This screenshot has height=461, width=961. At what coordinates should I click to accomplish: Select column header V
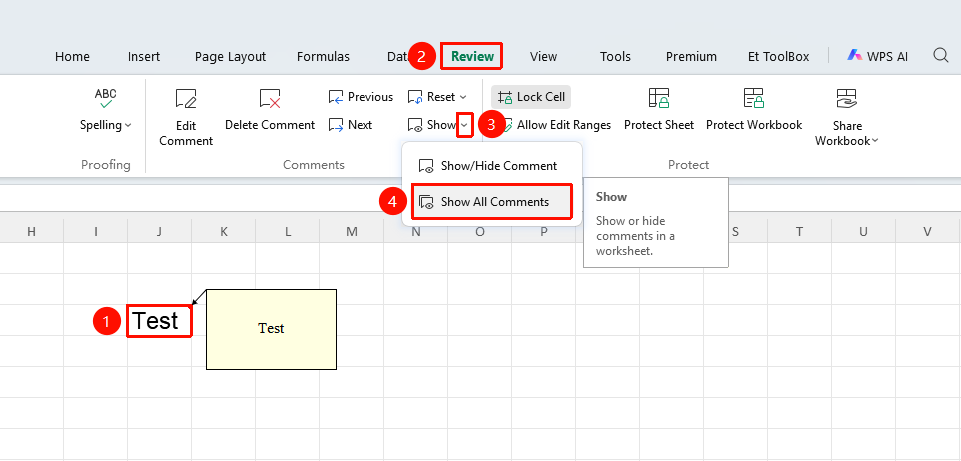tap(928, 231)
